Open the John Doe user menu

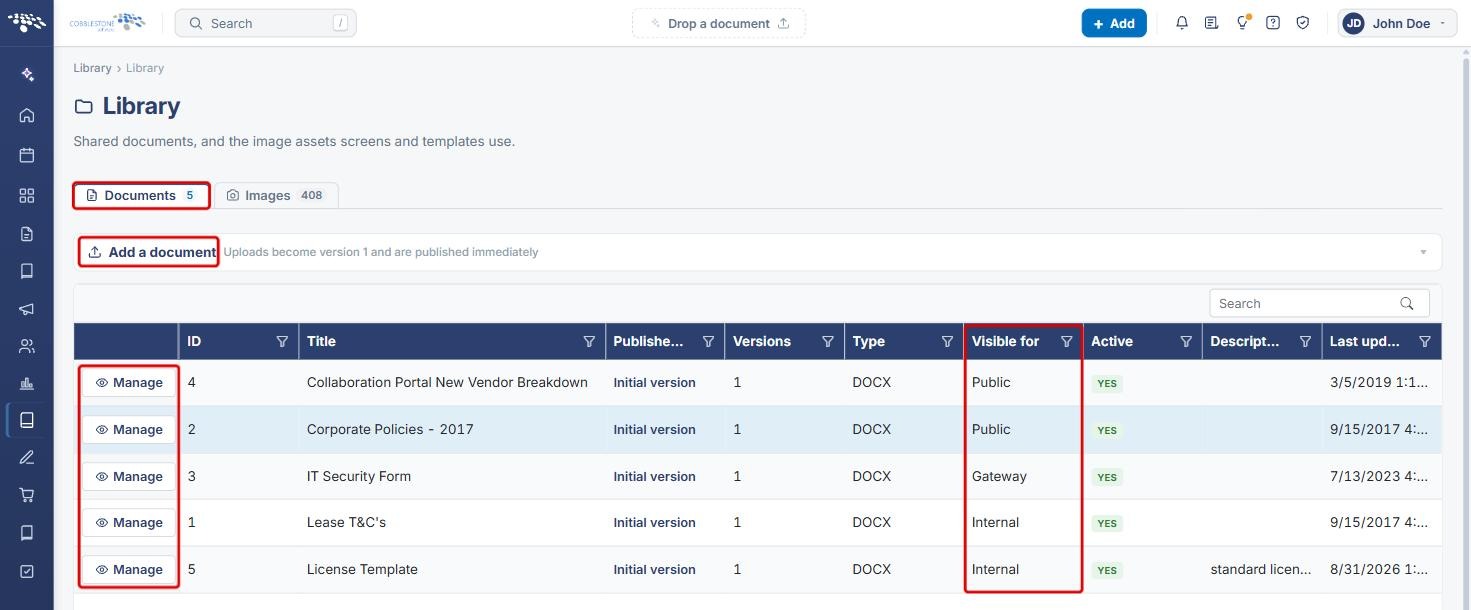tap(1397, 23)
